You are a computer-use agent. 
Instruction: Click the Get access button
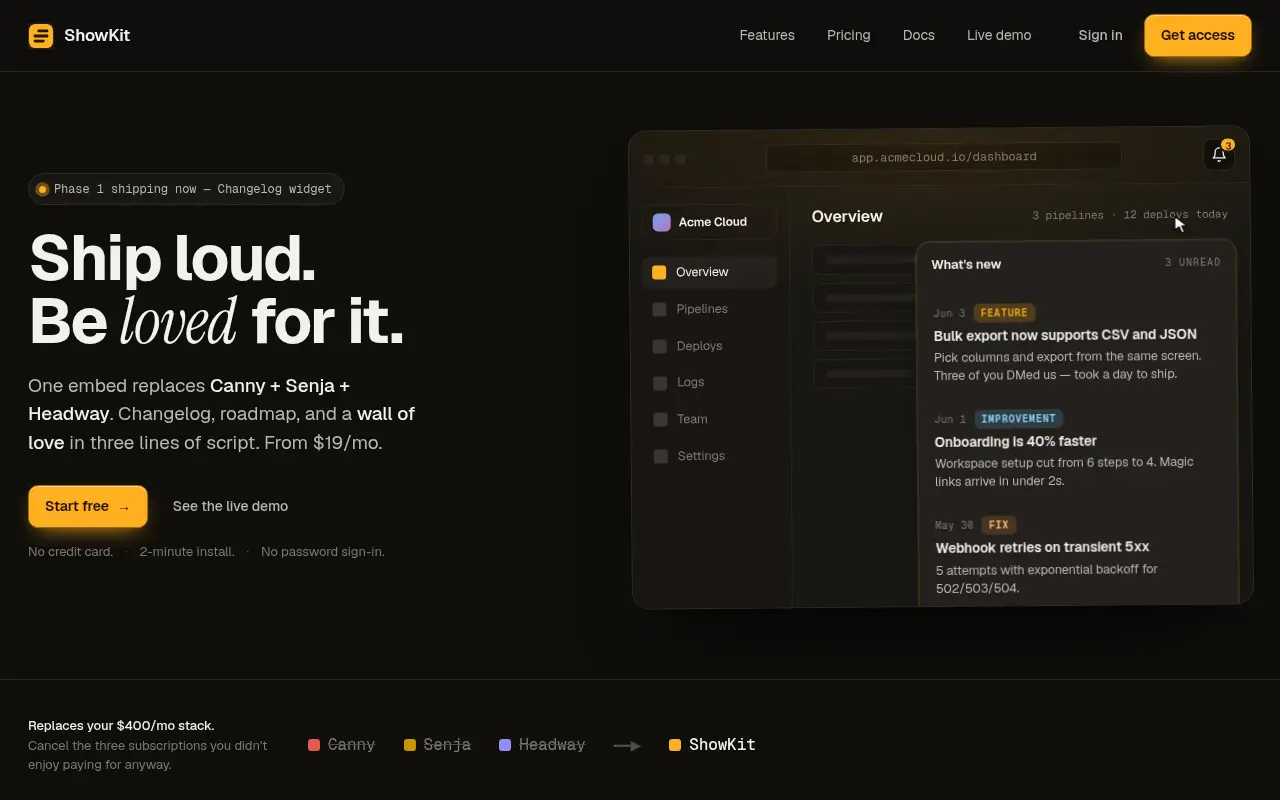coord(1198,35)
